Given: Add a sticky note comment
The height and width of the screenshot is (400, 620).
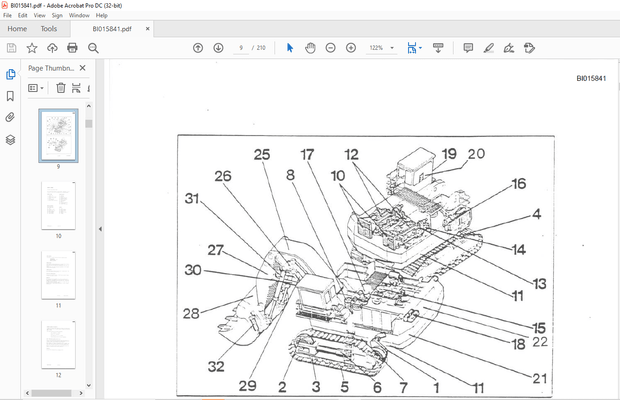Looking at the screenshot, I should pos(468,48).
